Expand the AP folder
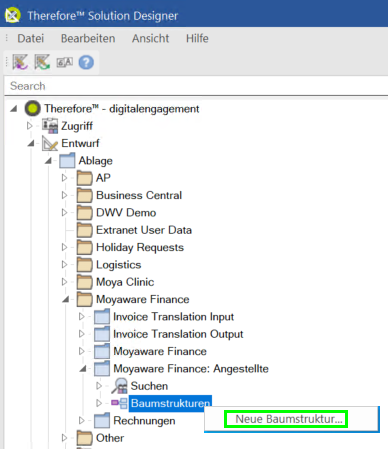This screenshot has width=388, height=449. coord(64,178)
